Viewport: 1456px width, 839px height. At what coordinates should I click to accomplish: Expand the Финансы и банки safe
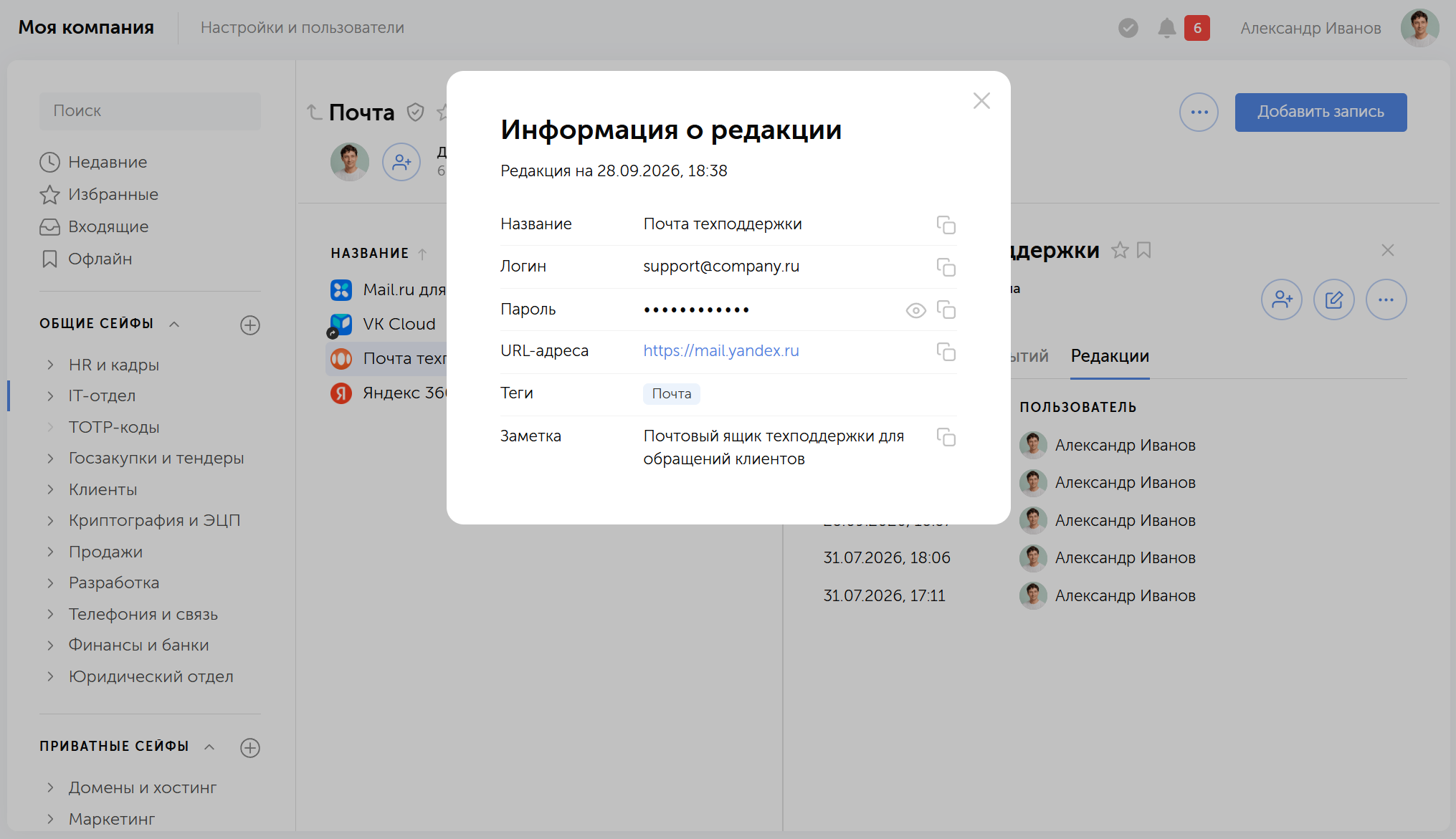[x=50, y=645]
